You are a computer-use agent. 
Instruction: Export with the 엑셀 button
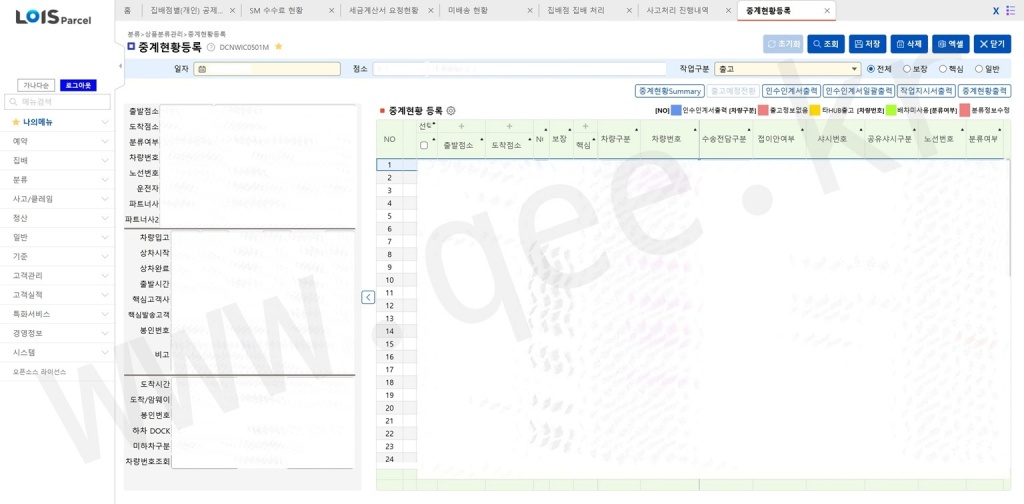point(951,44)
